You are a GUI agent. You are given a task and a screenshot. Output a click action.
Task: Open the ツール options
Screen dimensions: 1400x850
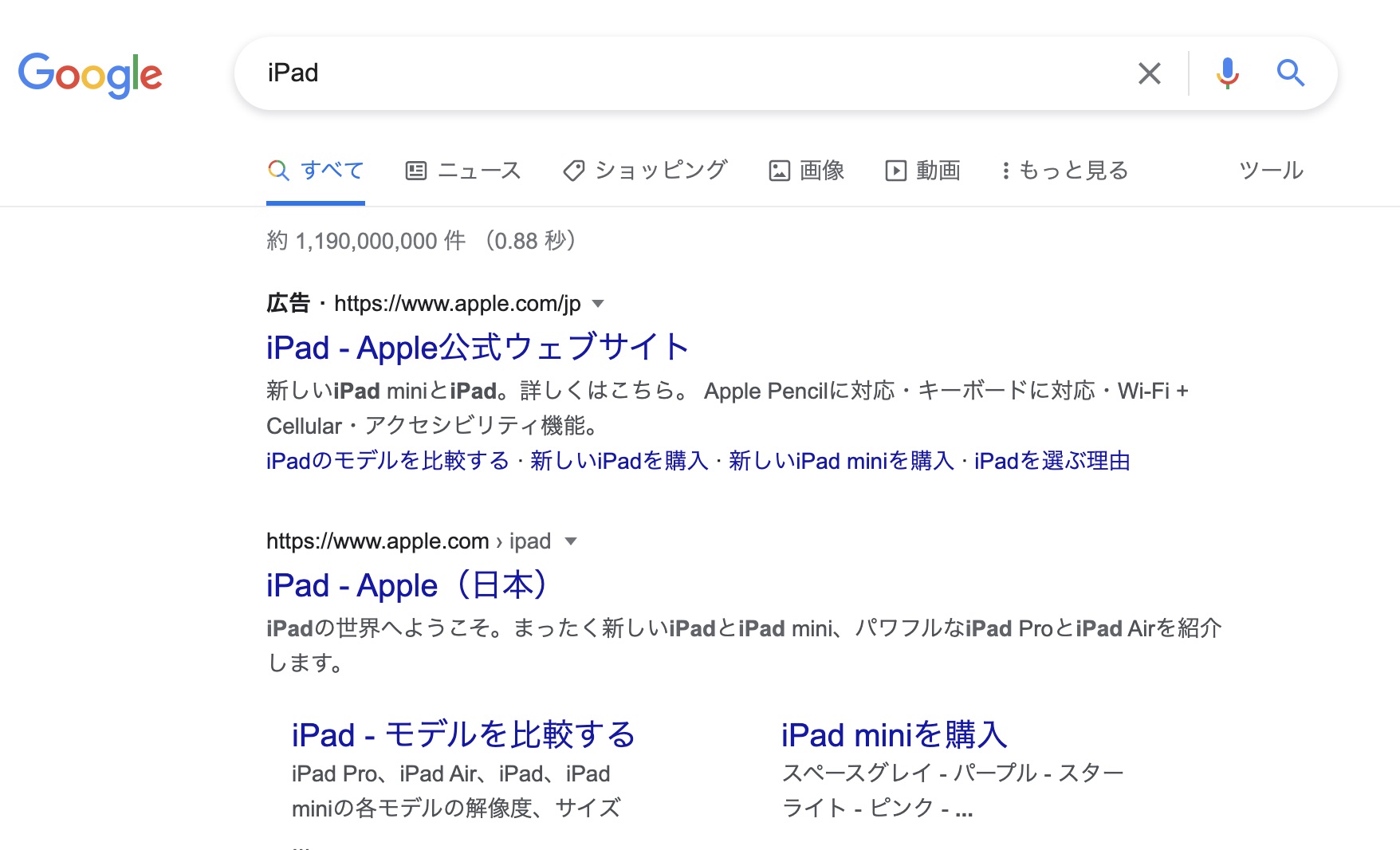point(1271,170)
